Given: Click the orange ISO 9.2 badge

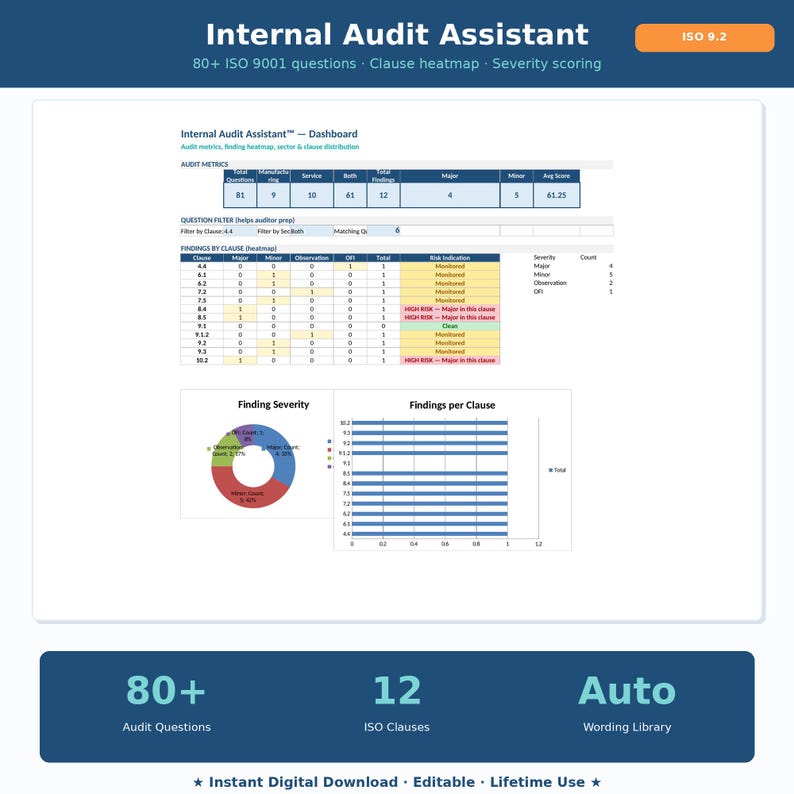Looking at the screenshot, I should (x=704, y=37).
